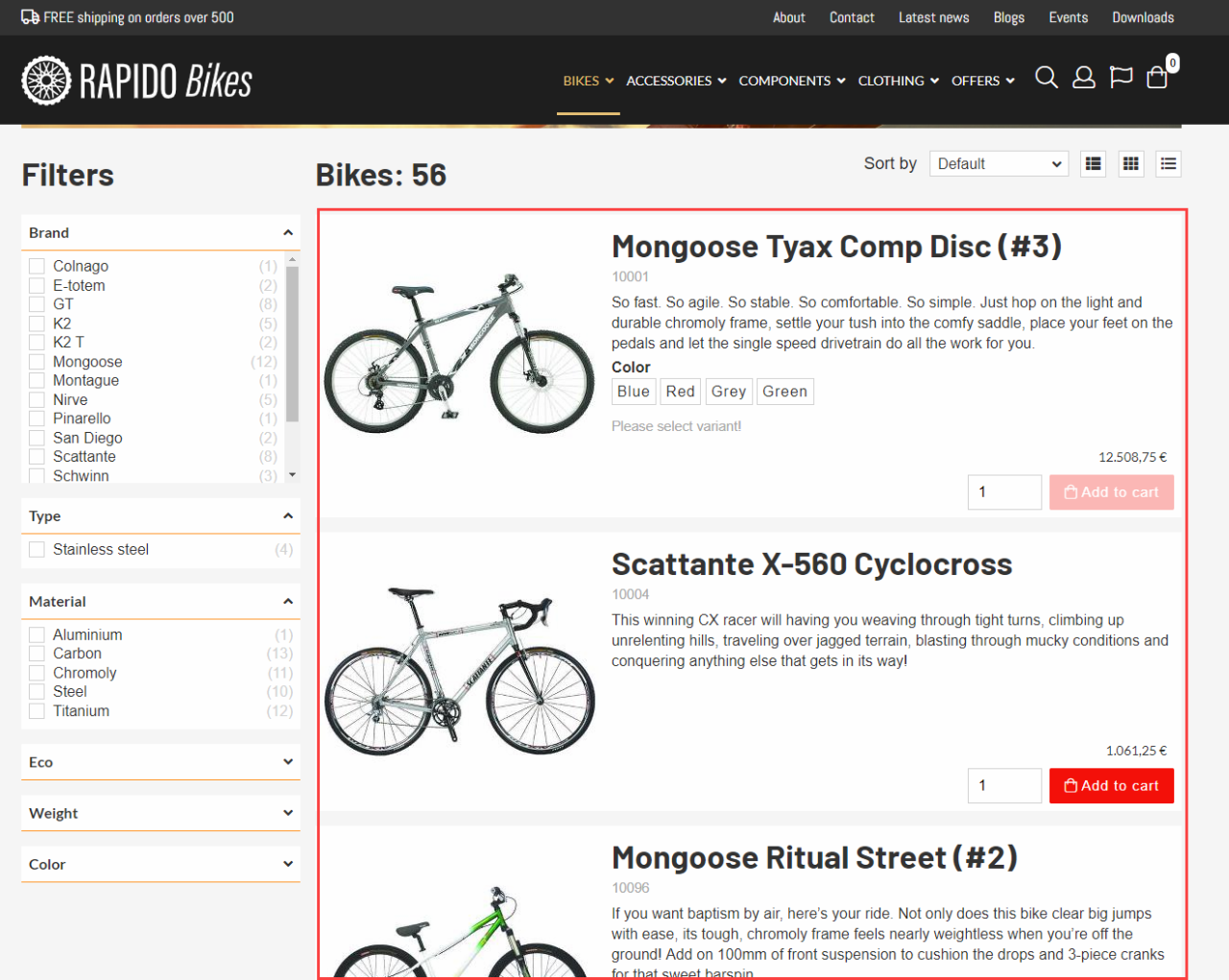Open the Sort by Default dropdown
The image size is (1229, 980).
999,164
